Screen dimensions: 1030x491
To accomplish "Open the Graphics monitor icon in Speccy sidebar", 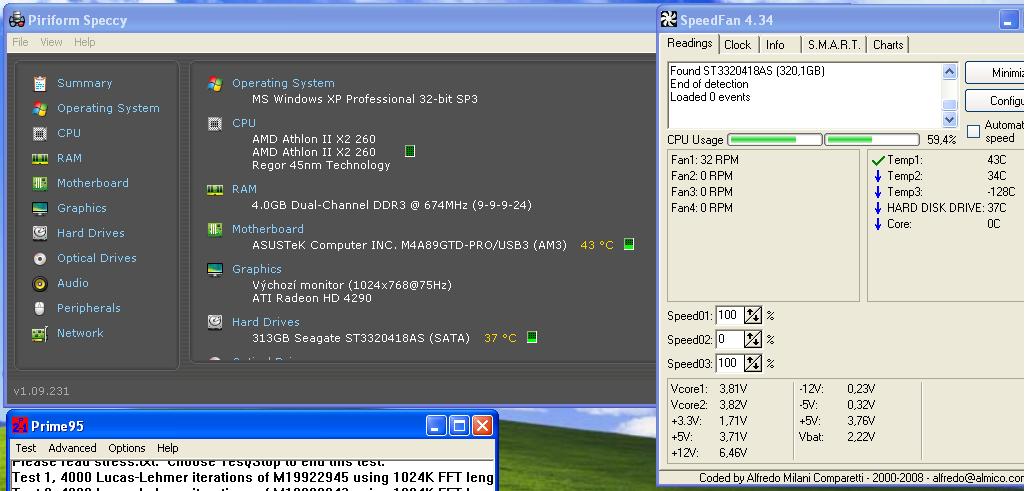I will coord(40,208).
